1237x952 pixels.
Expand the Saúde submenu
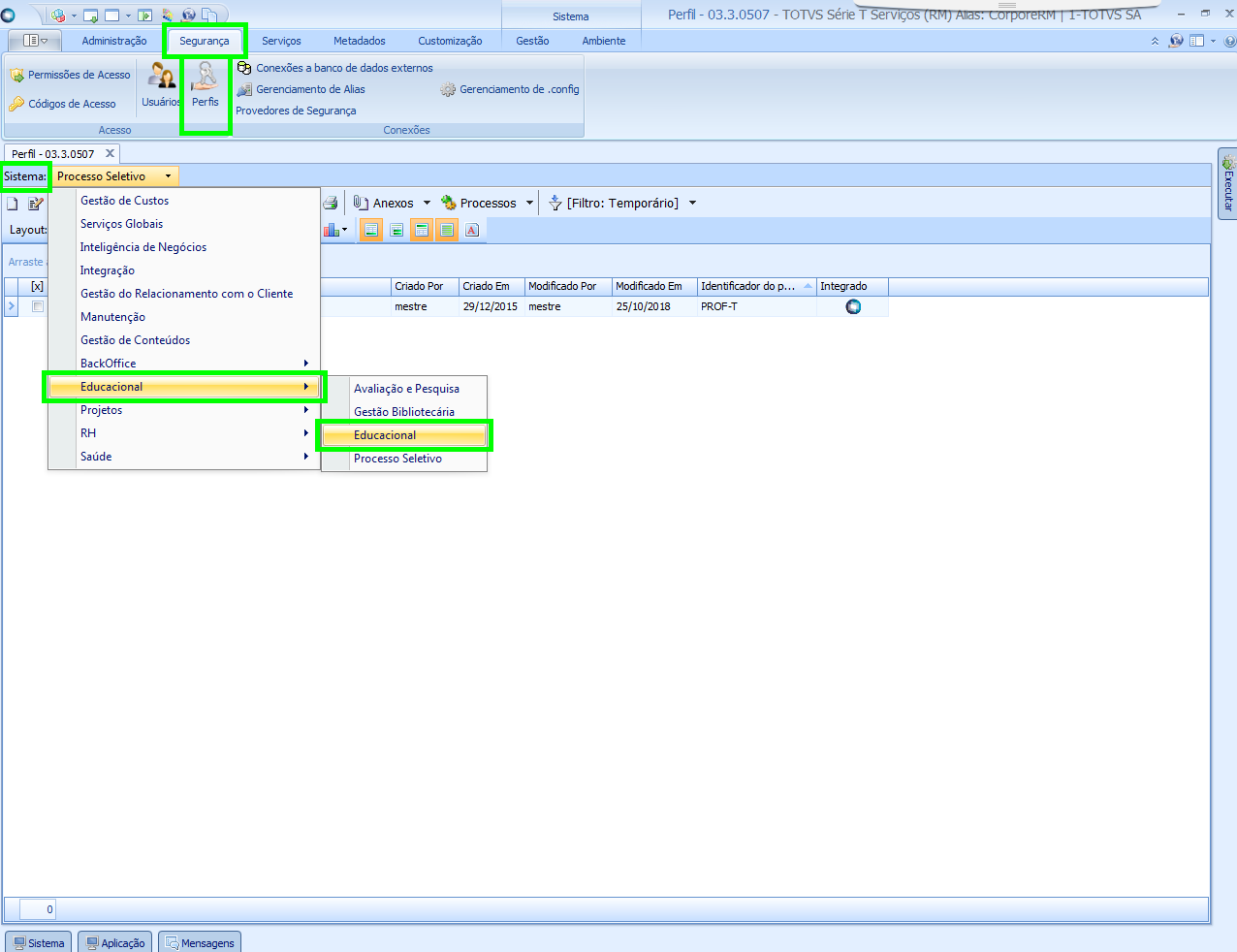pyautogui.click(x=184, y=457)
